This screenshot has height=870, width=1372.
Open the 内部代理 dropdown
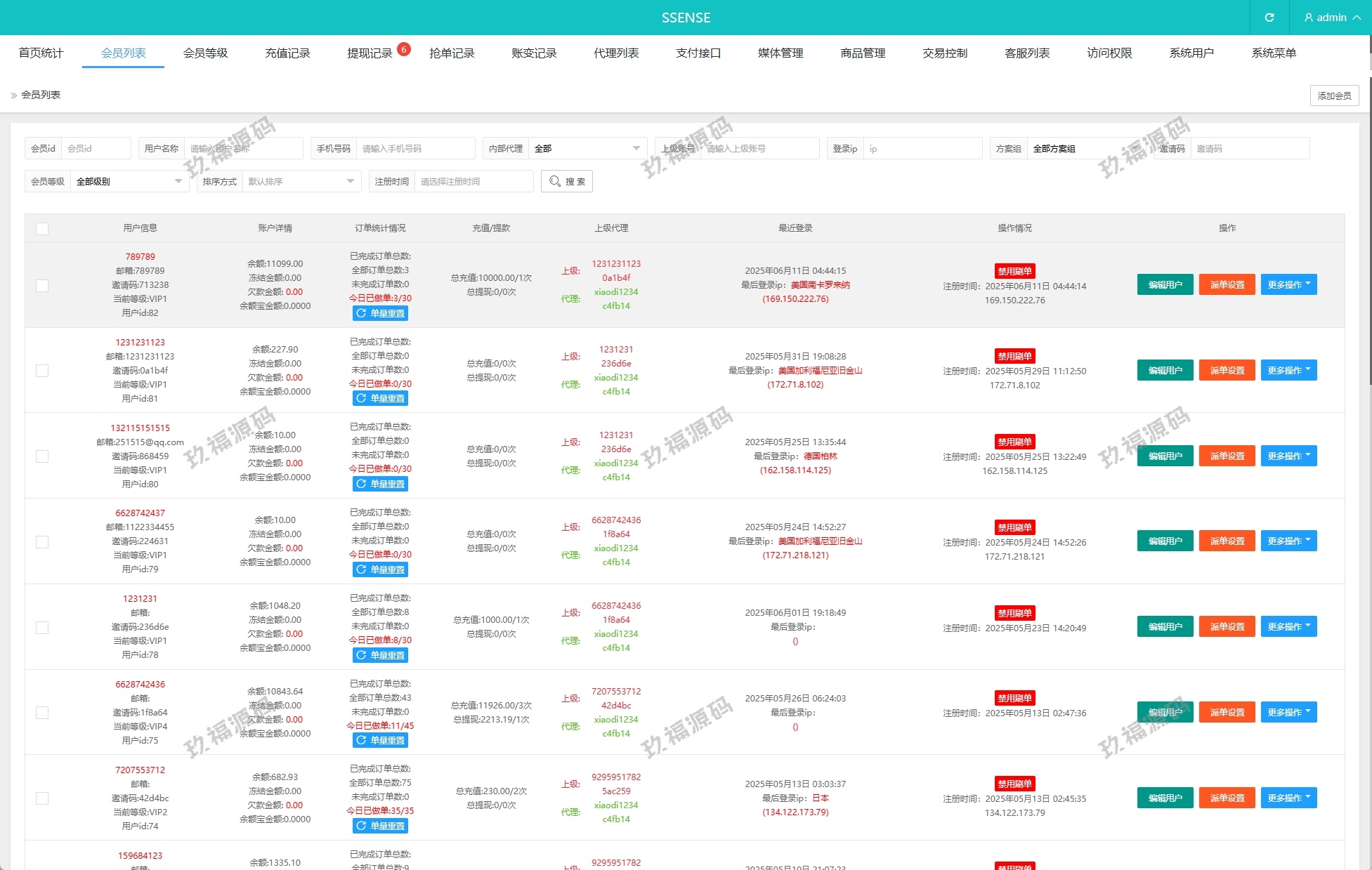pyautogui.click(x=587, y=148)
